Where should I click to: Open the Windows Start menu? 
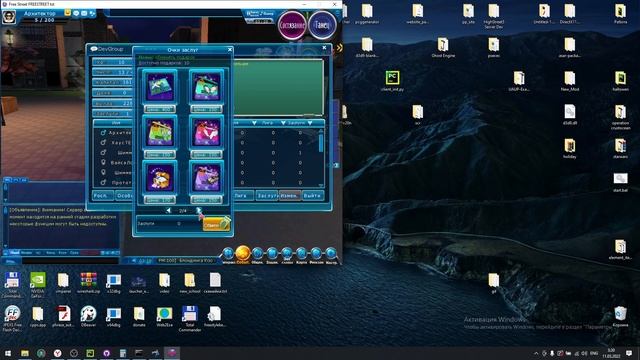point(7,353)
